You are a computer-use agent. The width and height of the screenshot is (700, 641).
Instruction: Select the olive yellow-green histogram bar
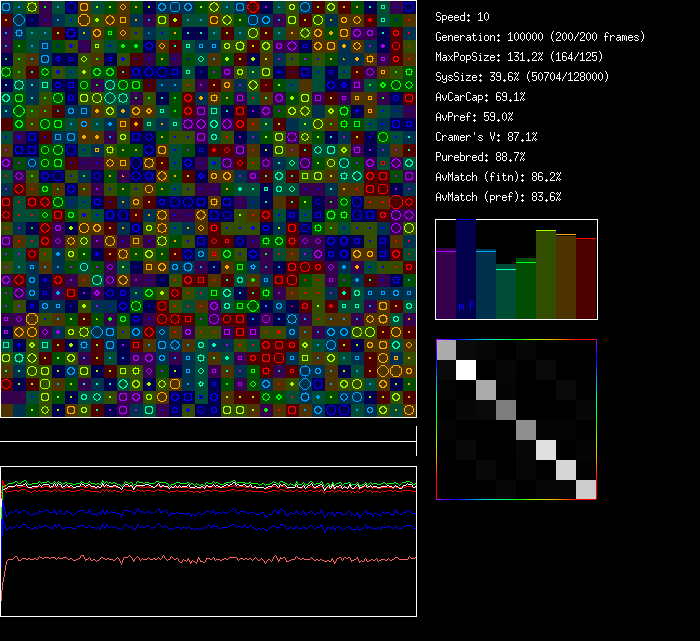(546, 274)
